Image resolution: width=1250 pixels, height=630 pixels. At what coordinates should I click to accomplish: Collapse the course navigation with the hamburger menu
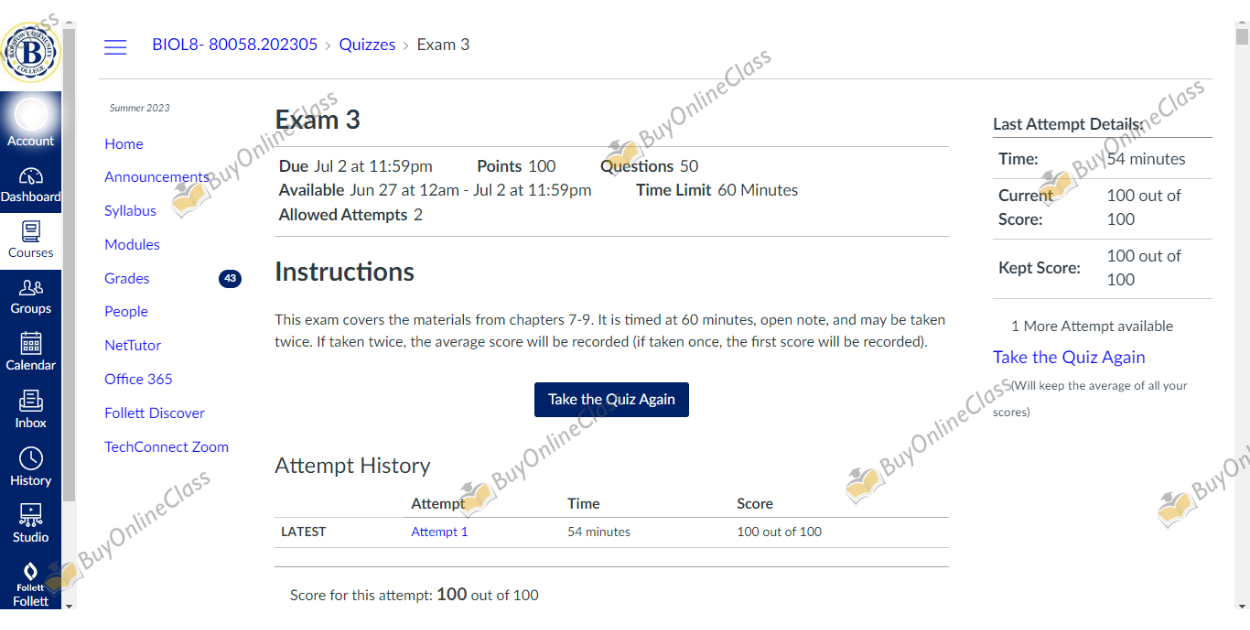click(115, 44)
